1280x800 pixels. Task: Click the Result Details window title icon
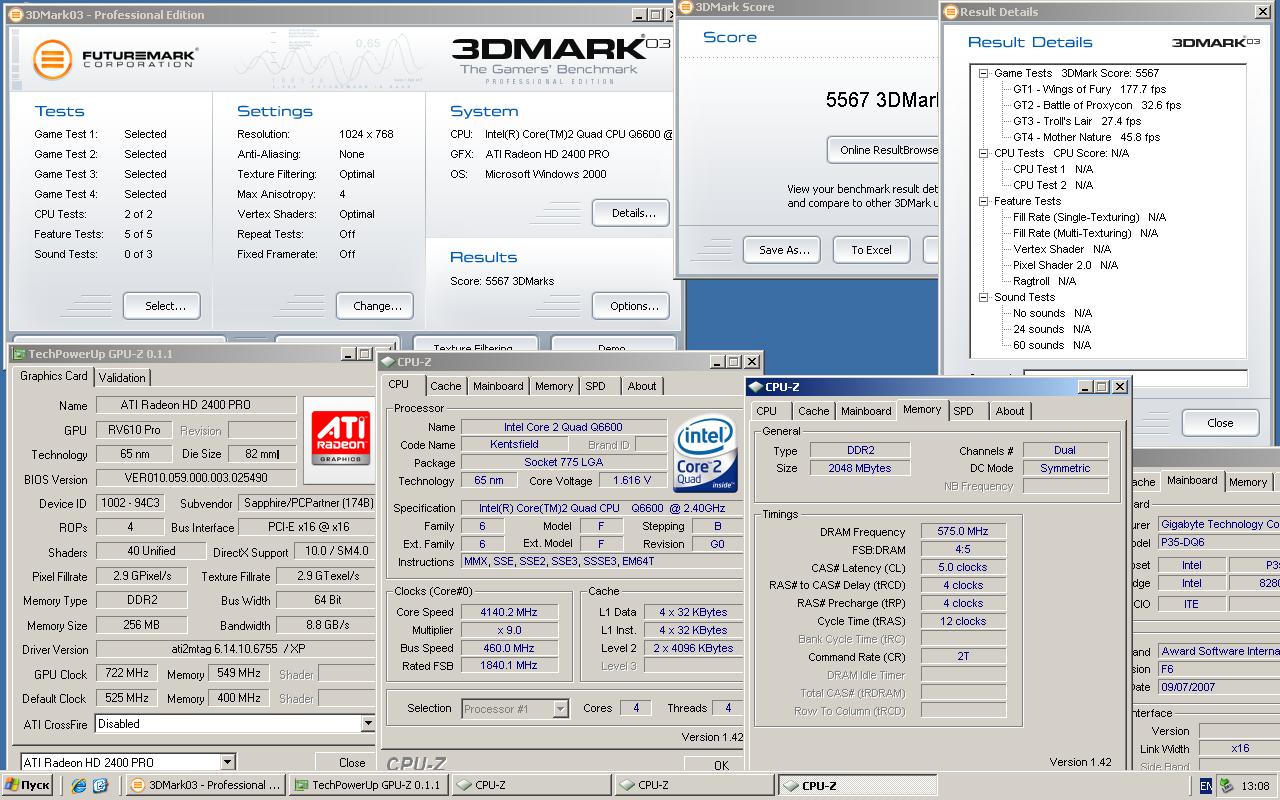tap(950, 12)
